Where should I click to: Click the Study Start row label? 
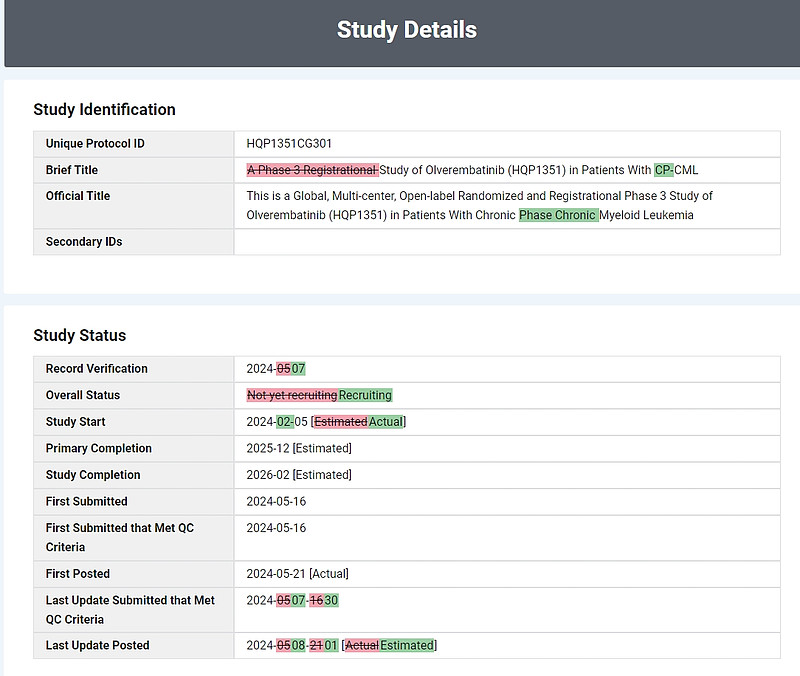coord(76,422)
